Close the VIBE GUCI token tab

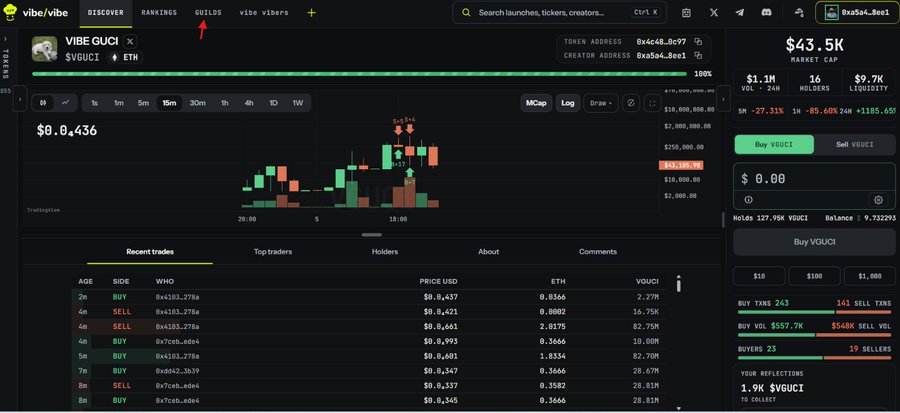(x=130, y=41)
